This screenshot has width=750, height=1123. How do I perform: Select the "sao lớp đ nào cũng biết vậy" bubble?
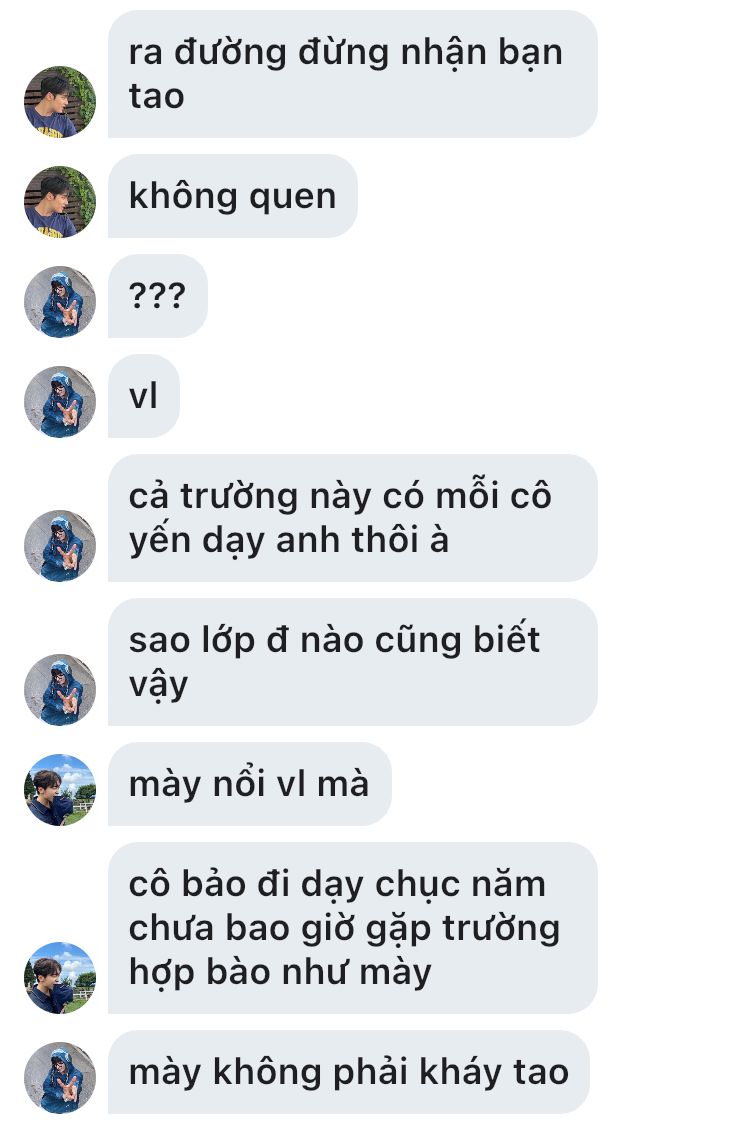click(352, 662)
